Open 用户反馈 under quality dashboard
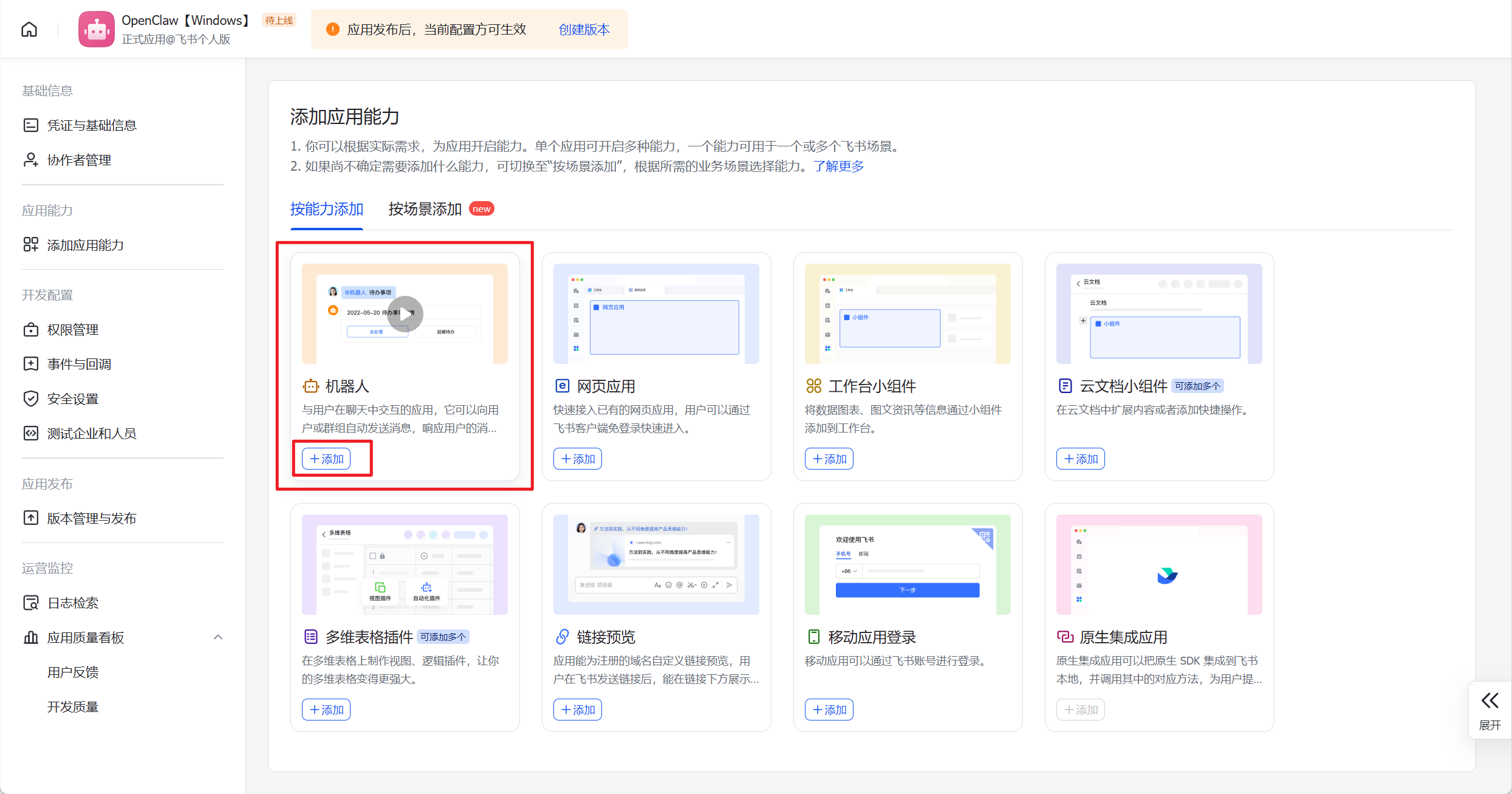This screenshot has height=794, width=1512. (73, 672)
